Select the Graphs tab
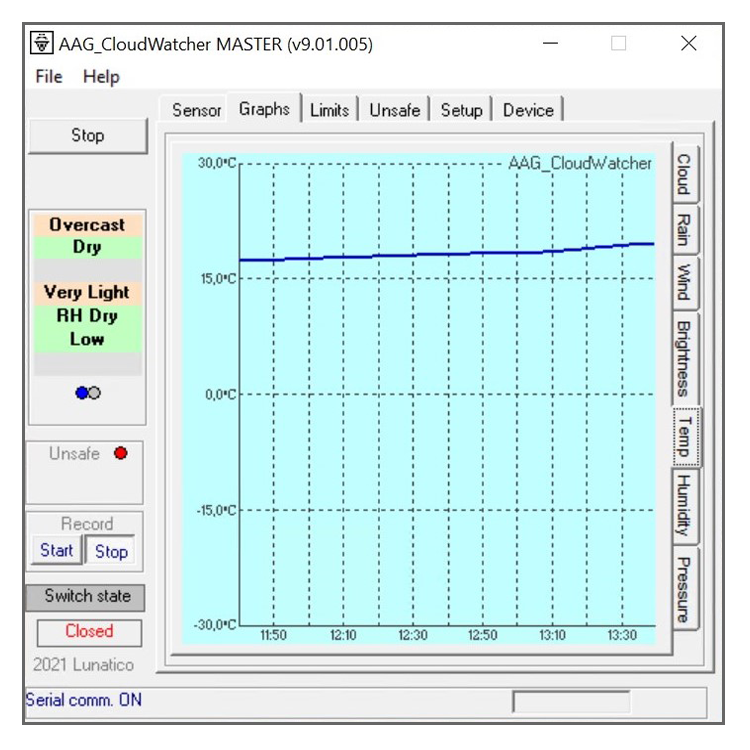 pyautogui.click(x=264, y=109)
